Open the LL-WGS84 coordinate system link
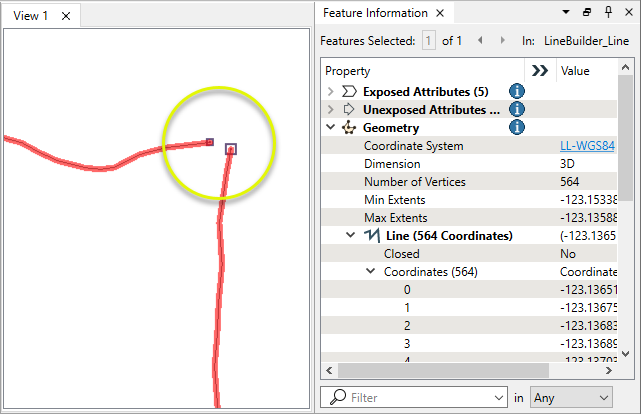The image size is (641, 414). pos(587,146)
